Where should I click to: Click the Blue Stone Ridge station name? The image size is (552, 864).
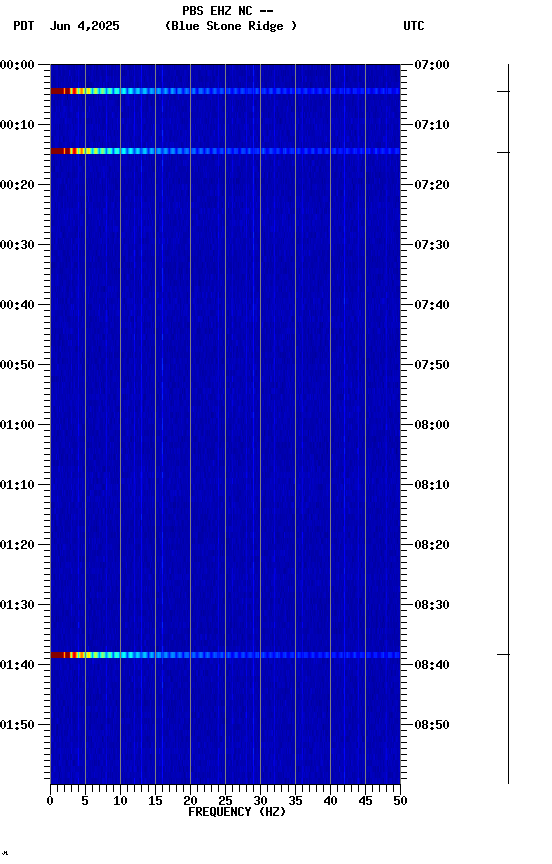(x=231, y=26)
